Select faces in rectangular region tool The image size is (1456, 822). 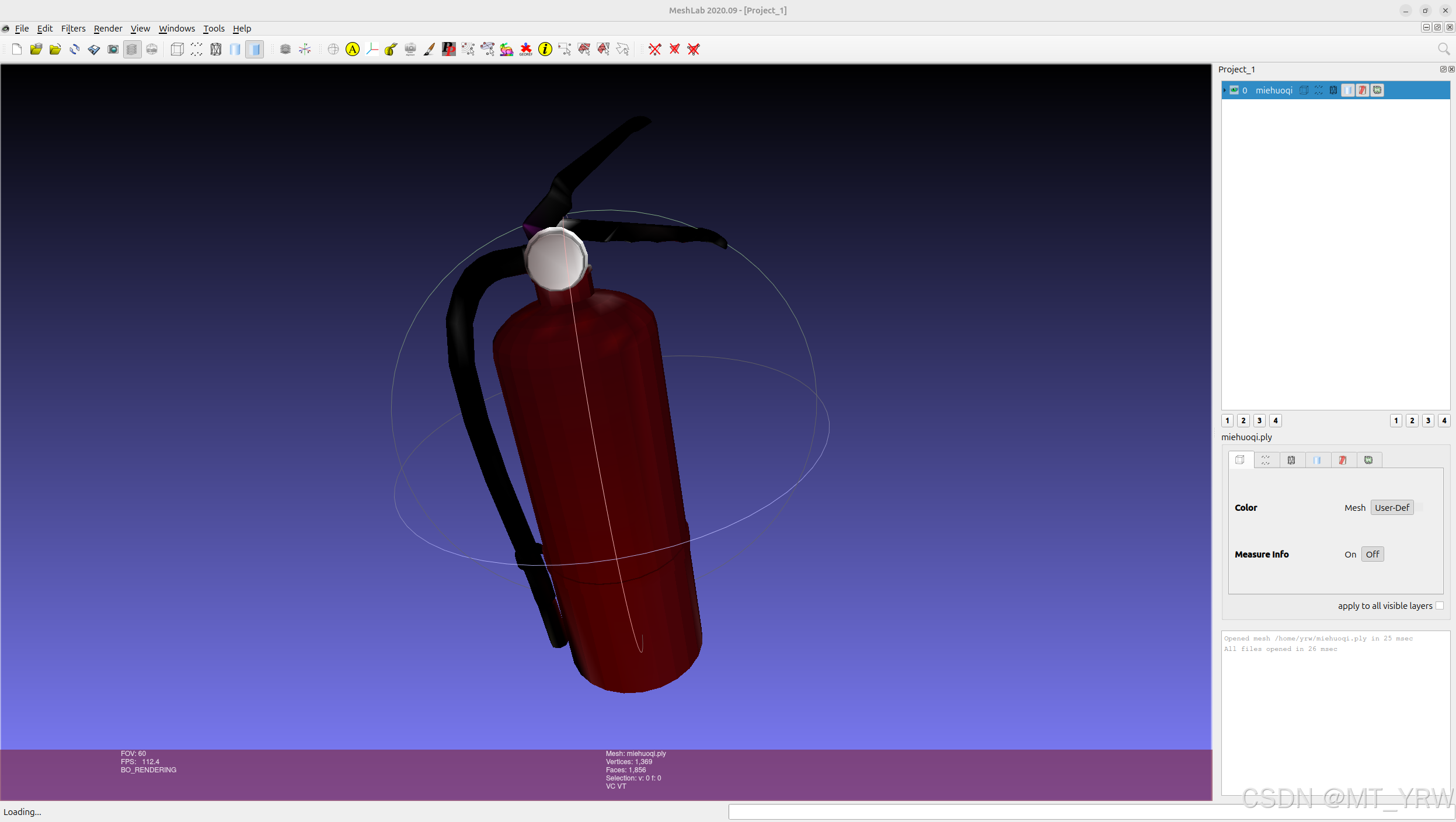pos(584,50)
